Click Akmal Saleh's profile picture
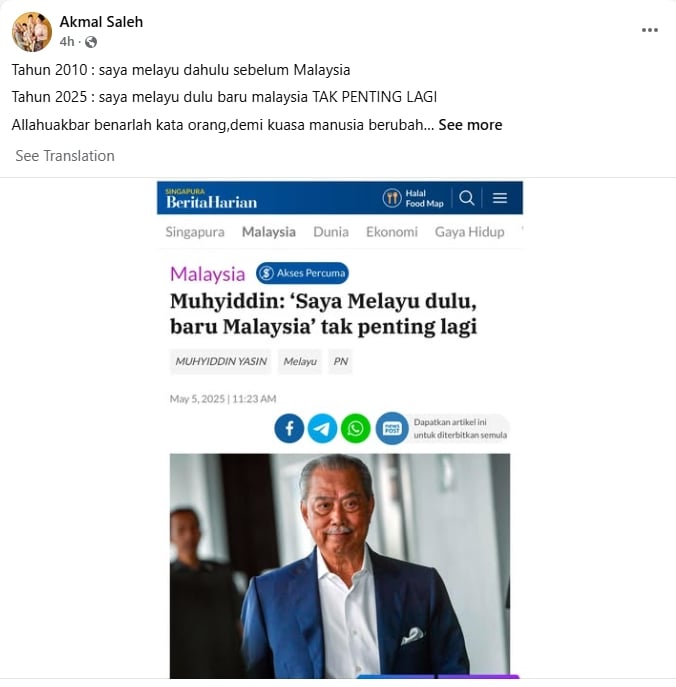This screenshot has height=687, width=676. pyautogui.click(x=32, y=32)
